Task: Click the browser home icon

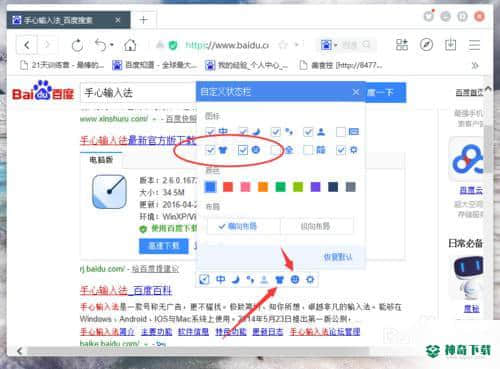Action: 130,45
